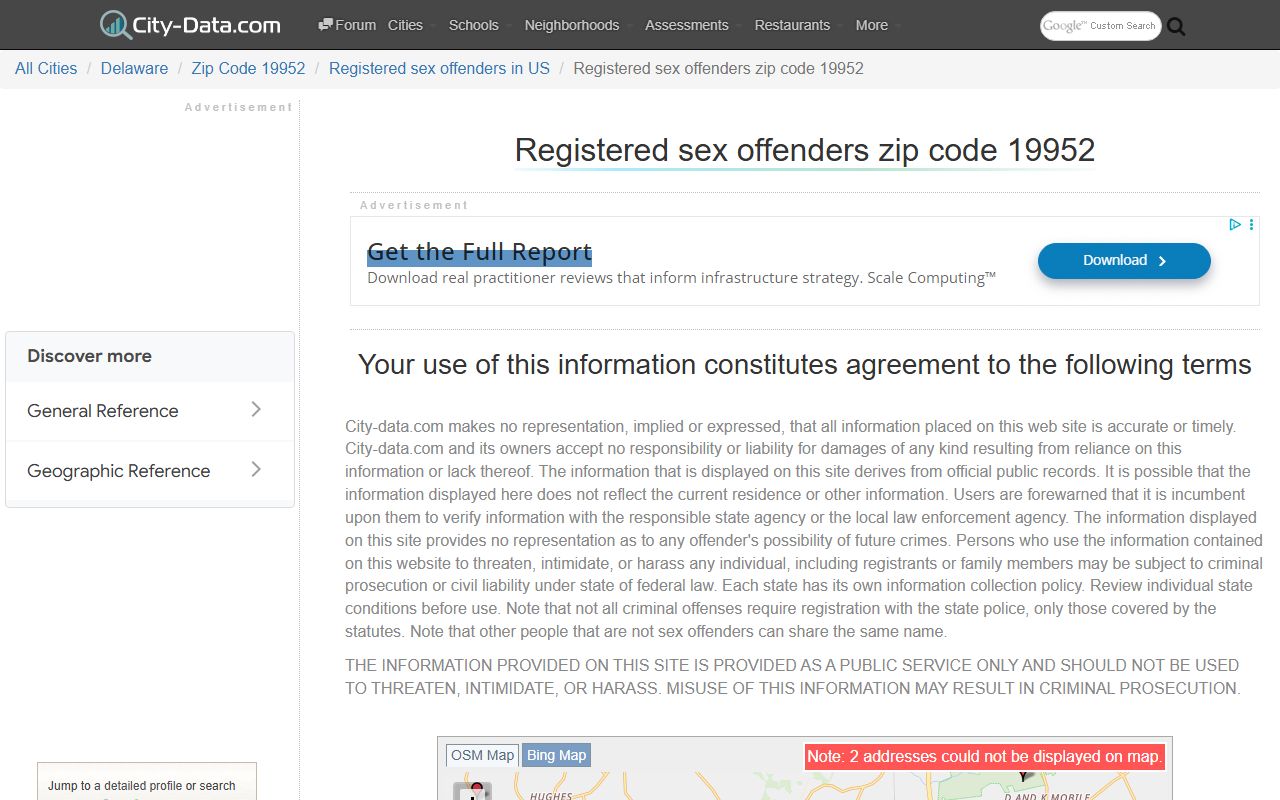
Task: Click the City-Data.com logo
Action: [x=190, y=25]
